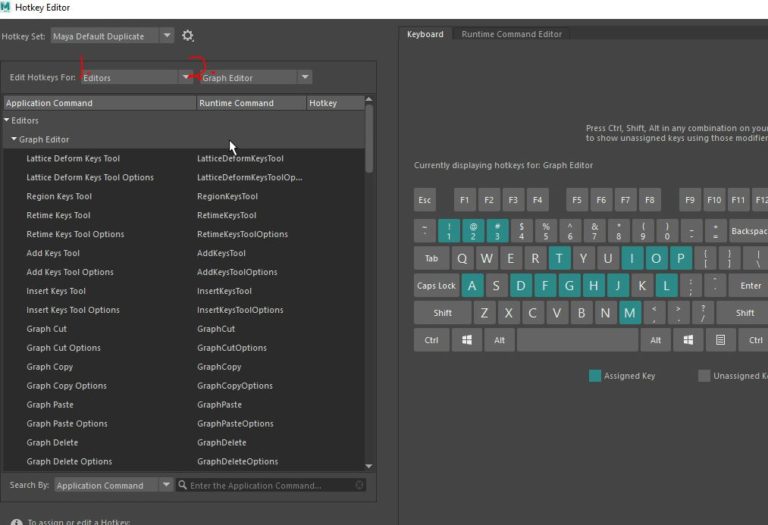Click the Unassigned Key gray legend swatch
768x525 pixels.
pyautogui.click(x=704, y=376)
